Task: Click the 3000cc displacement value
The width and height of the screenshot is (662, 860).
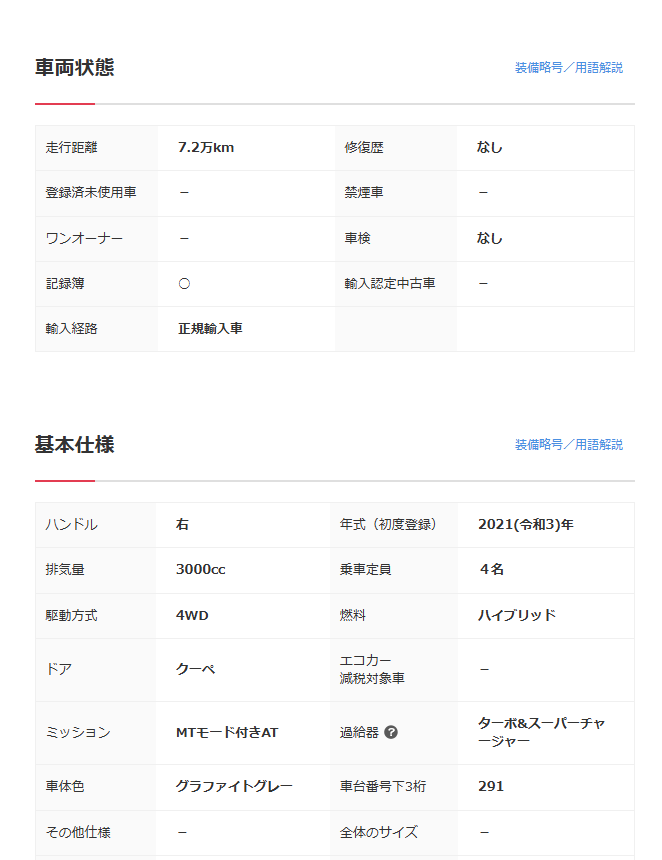Action: tap(201, 570)
